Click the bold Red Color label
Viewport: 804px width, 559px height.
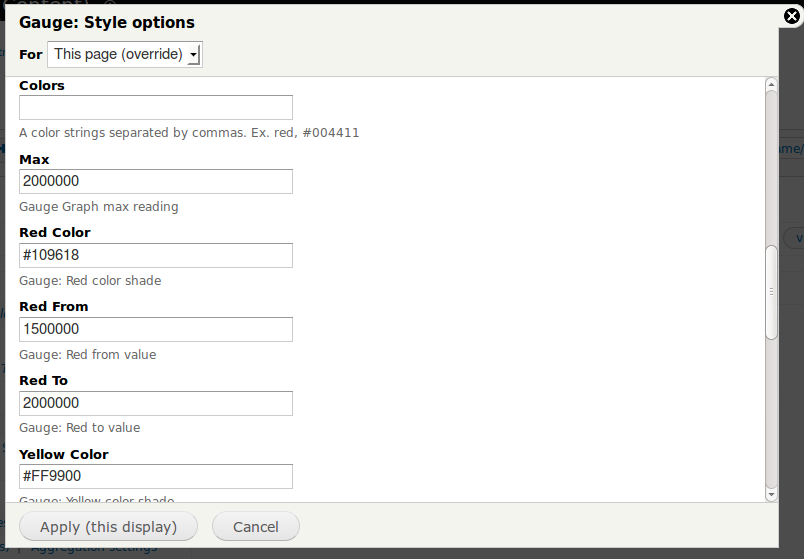(x=55, y=233)
